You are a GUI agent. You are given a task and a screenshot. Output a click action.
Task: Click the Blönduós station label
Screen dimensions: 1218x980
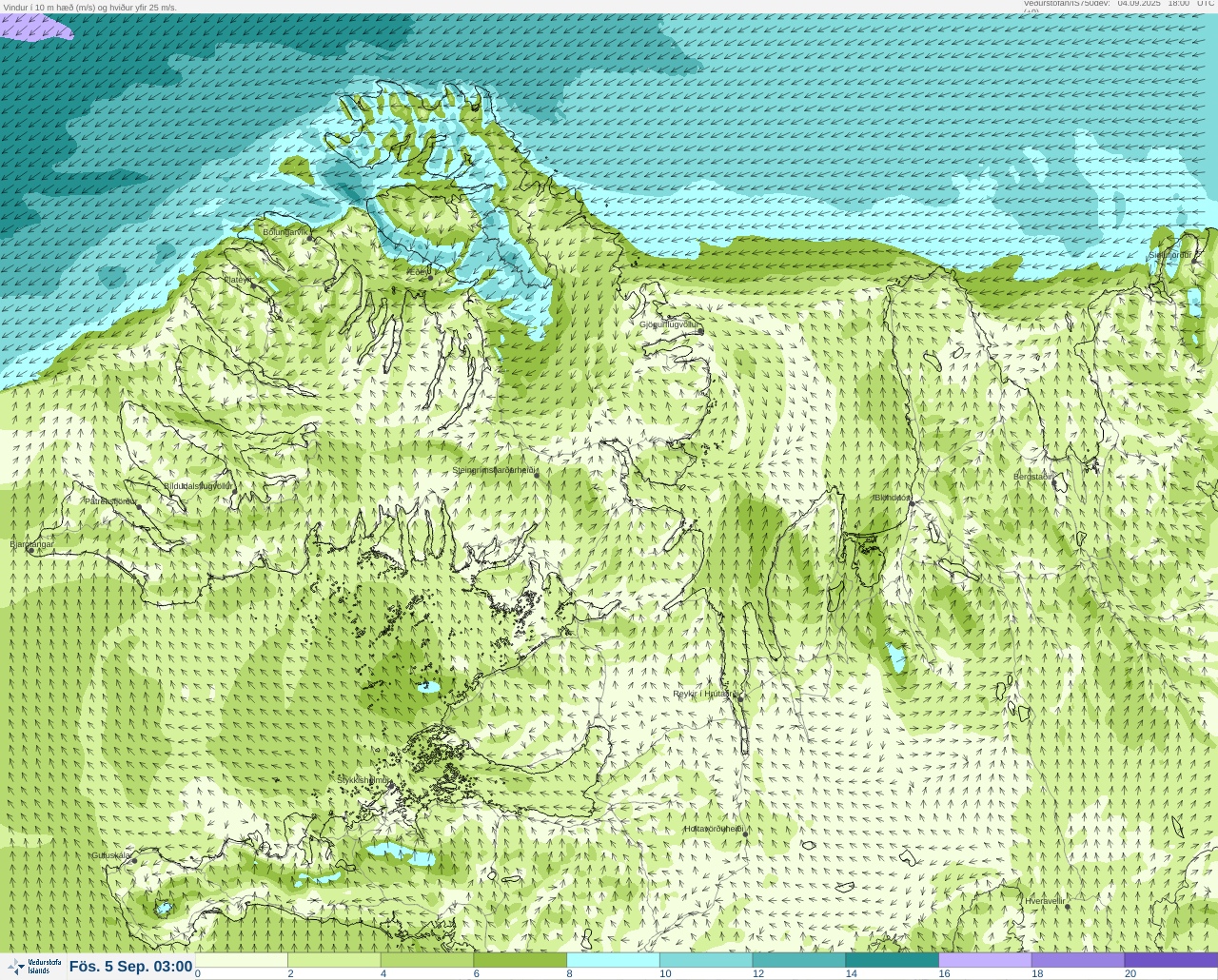coord(893,497)
